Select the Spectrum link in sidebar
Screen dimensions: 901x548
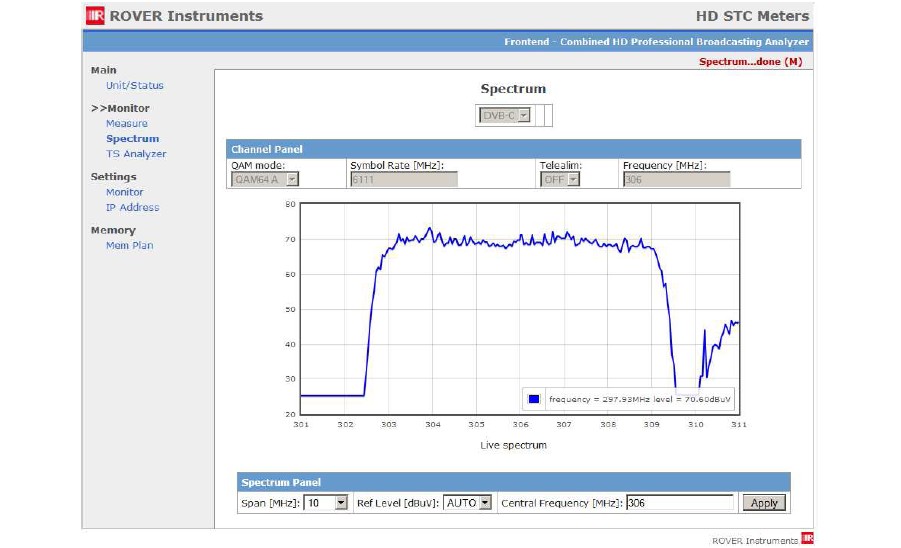click(x=132, y=138)
